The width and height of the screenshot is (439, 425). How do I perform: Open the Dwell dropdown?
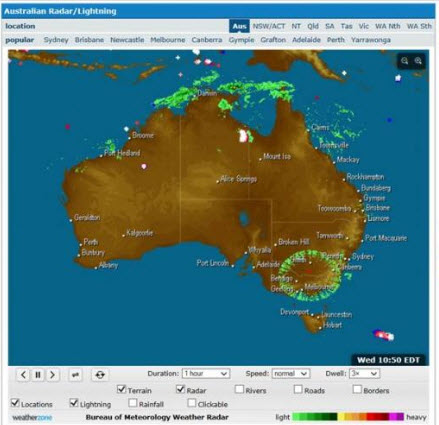364,374
